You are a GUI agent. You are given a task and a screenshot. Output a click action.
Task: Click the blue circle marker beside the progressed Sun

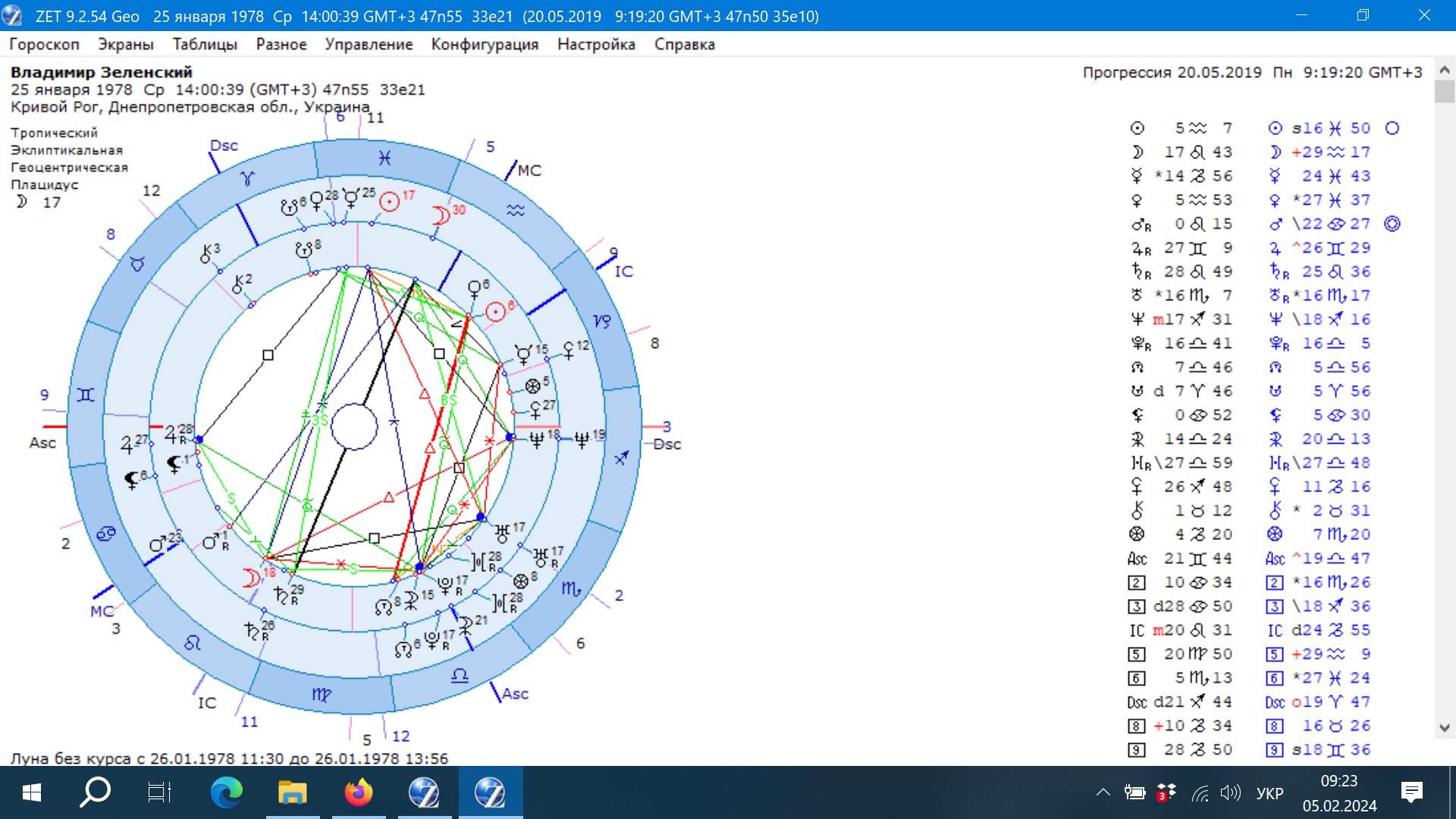[x=1392, y=128]
